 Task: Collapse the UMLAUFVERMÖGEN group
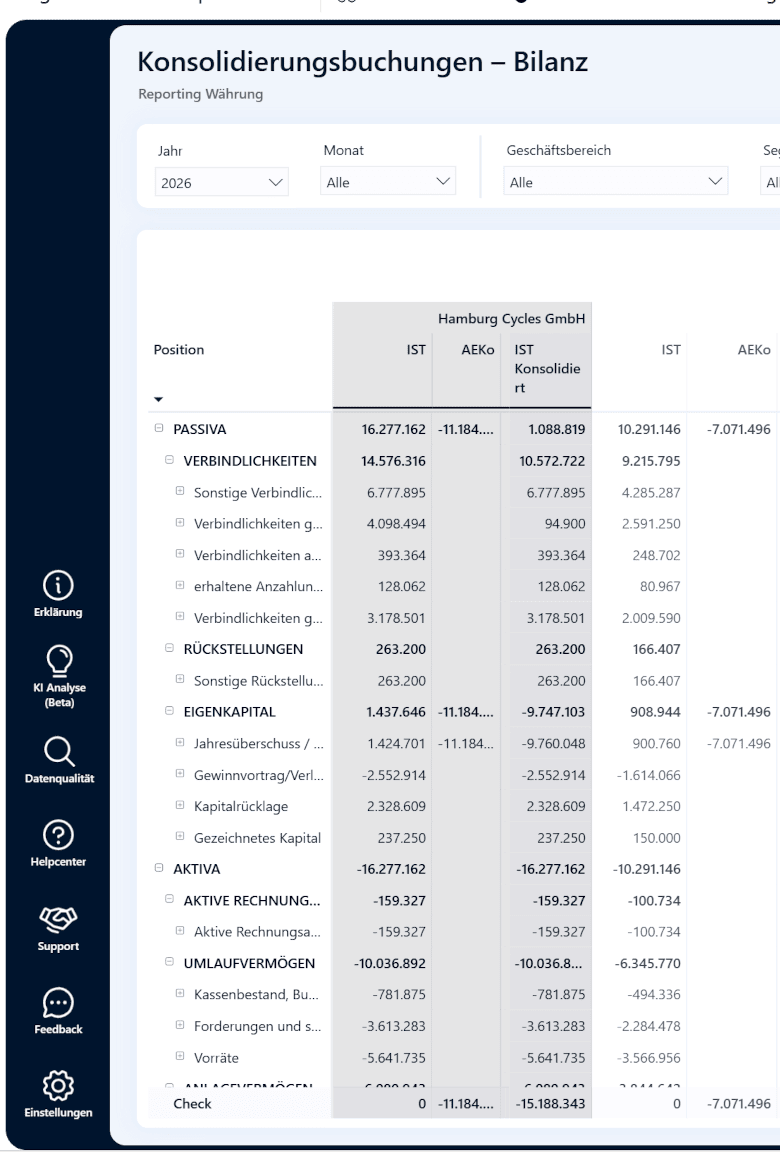point(169,962)
